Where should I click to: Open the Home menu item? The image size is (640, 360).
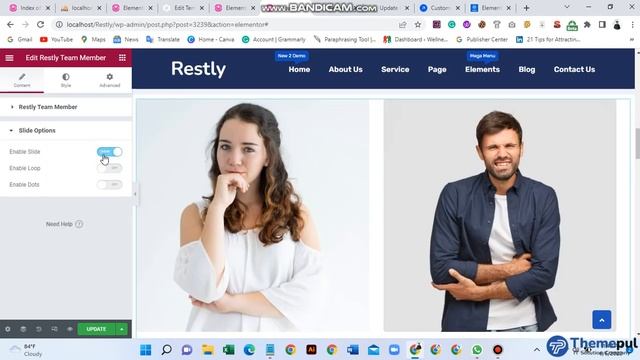299,69
